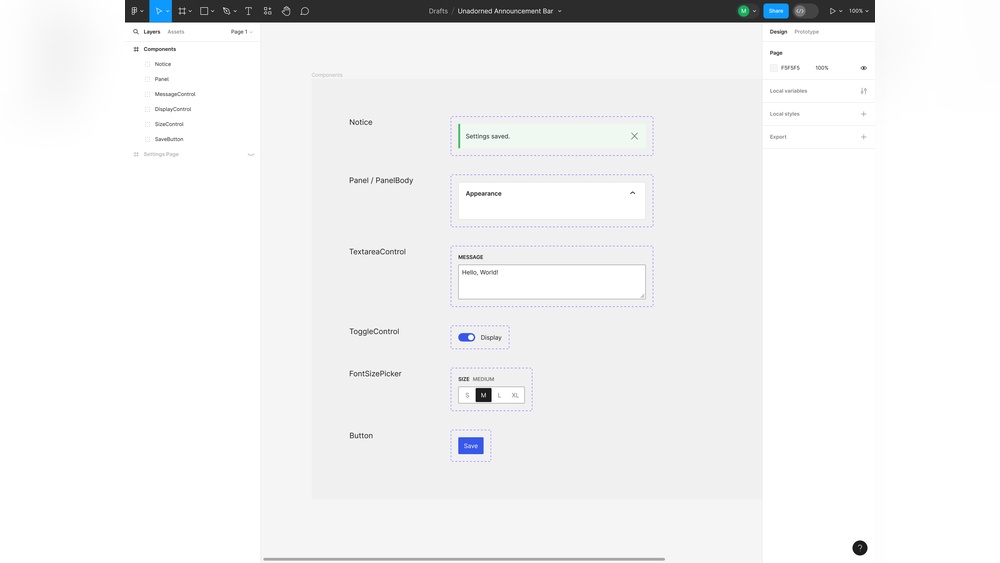Choose the M font size option
The height and width of the screenshot is (563, 1000).
click(x=483, y=395)
